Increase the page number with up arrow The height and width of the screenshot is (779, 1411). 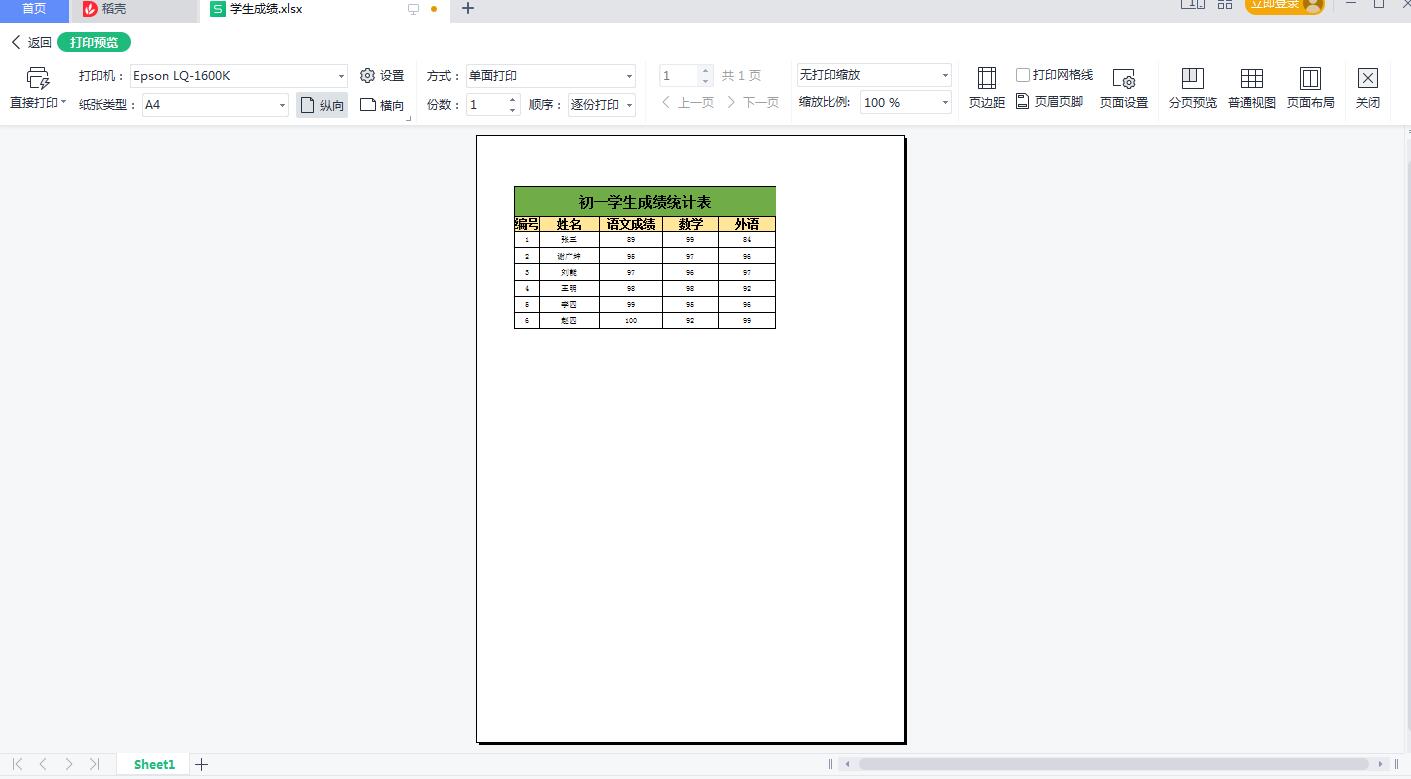706,71
